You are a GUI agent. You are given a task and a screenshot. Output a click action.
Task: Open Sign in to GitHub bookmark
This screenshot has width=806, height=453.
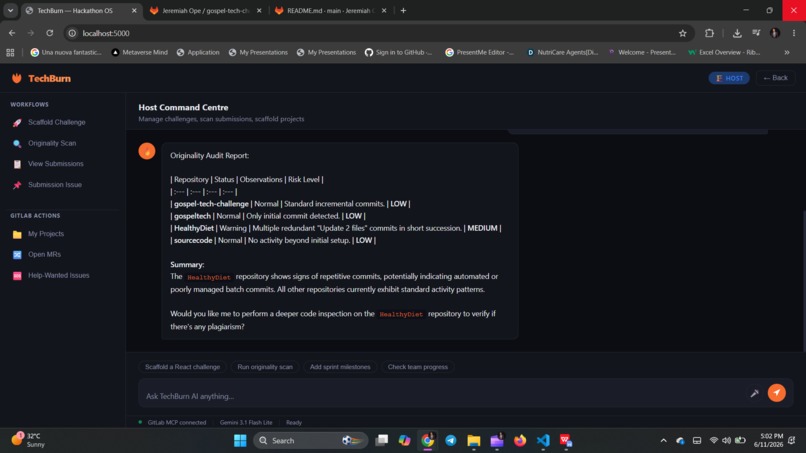point(398,52)
